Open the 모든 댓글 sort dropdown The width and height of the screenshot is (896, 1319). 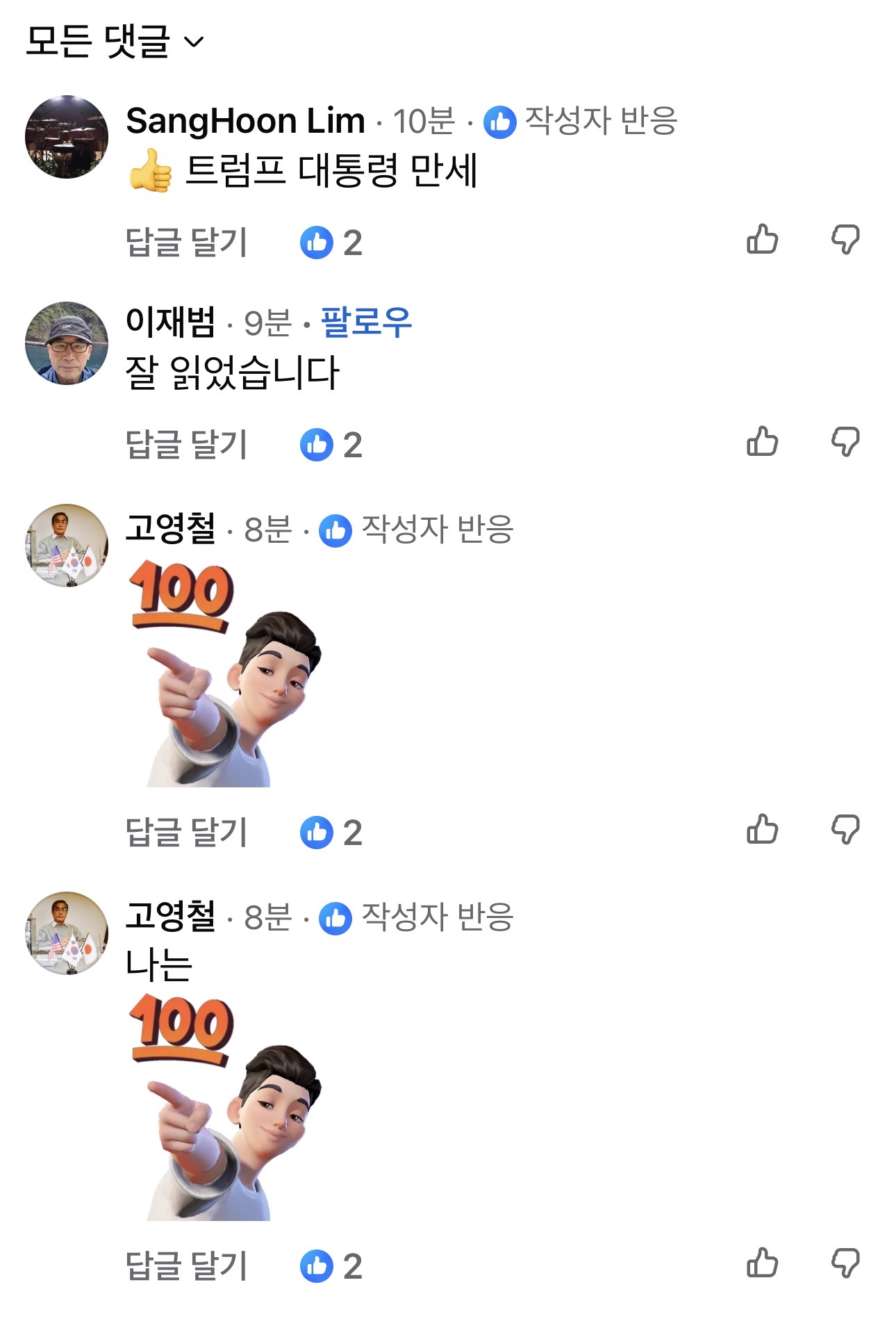115,41
